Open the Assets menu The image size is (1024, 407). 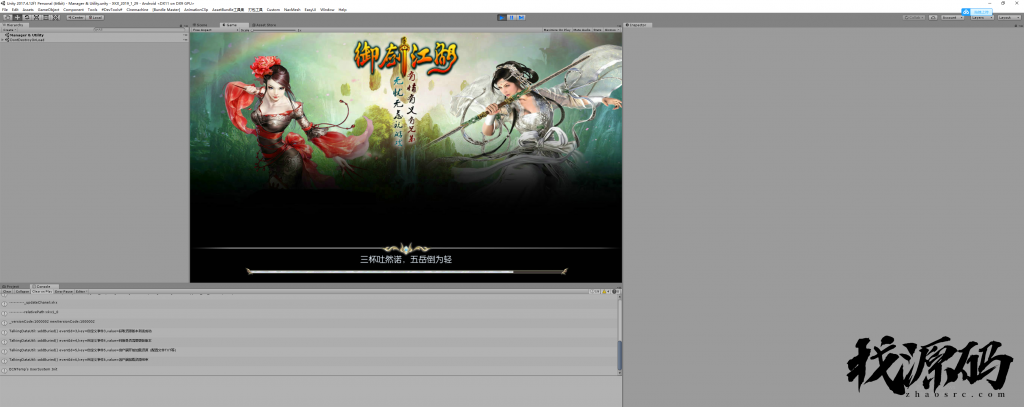click(28, 10)
